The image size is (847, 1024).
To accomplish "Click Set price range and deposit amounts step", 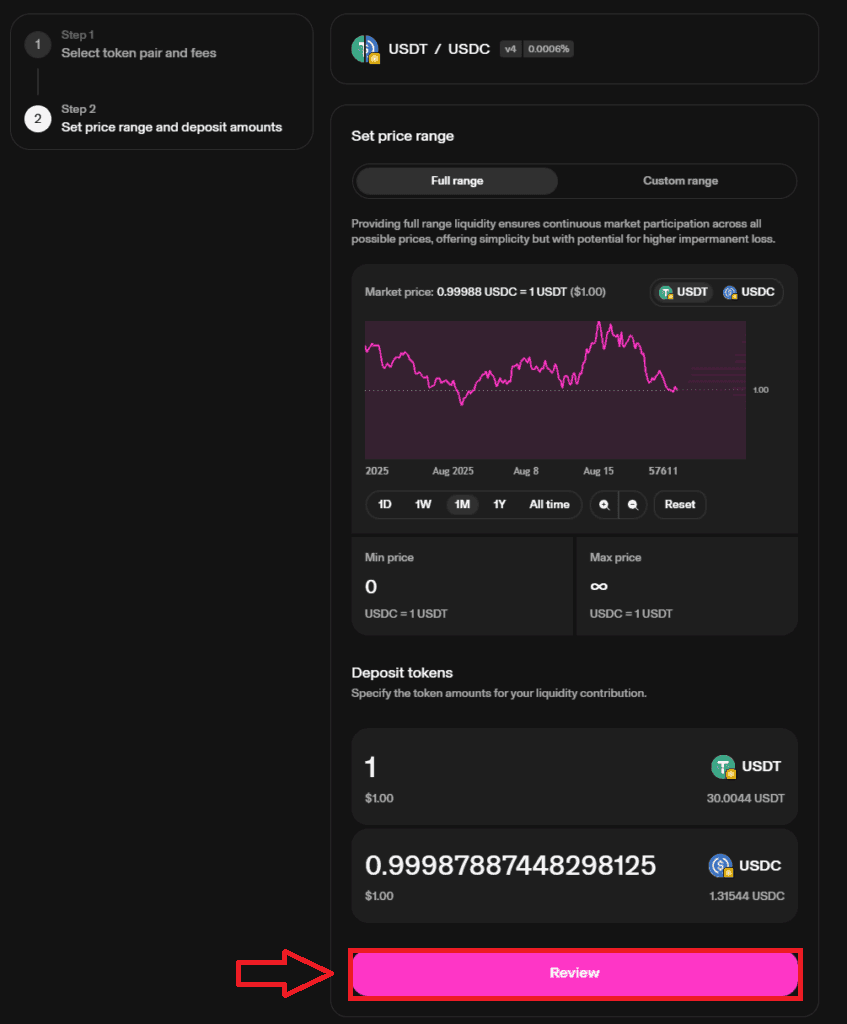I will click(x=172, y=127).
